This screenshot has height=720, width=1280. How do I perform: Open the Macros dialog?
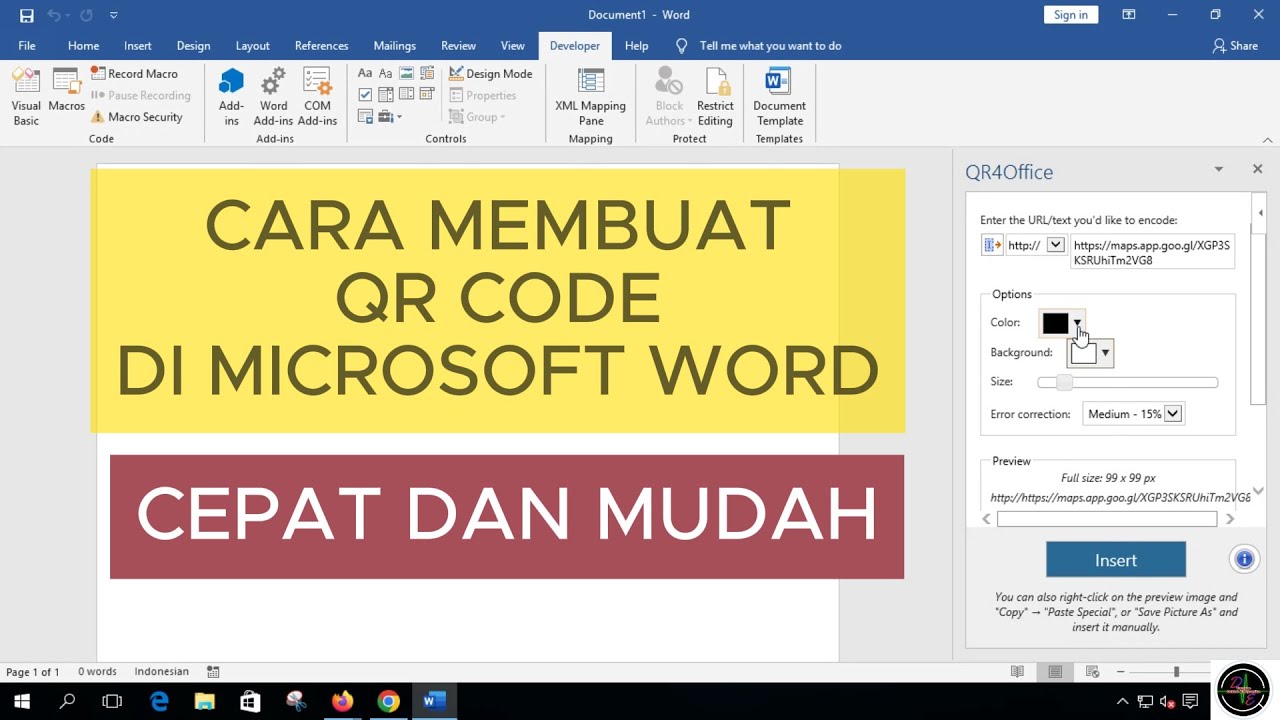click(67, 91)
